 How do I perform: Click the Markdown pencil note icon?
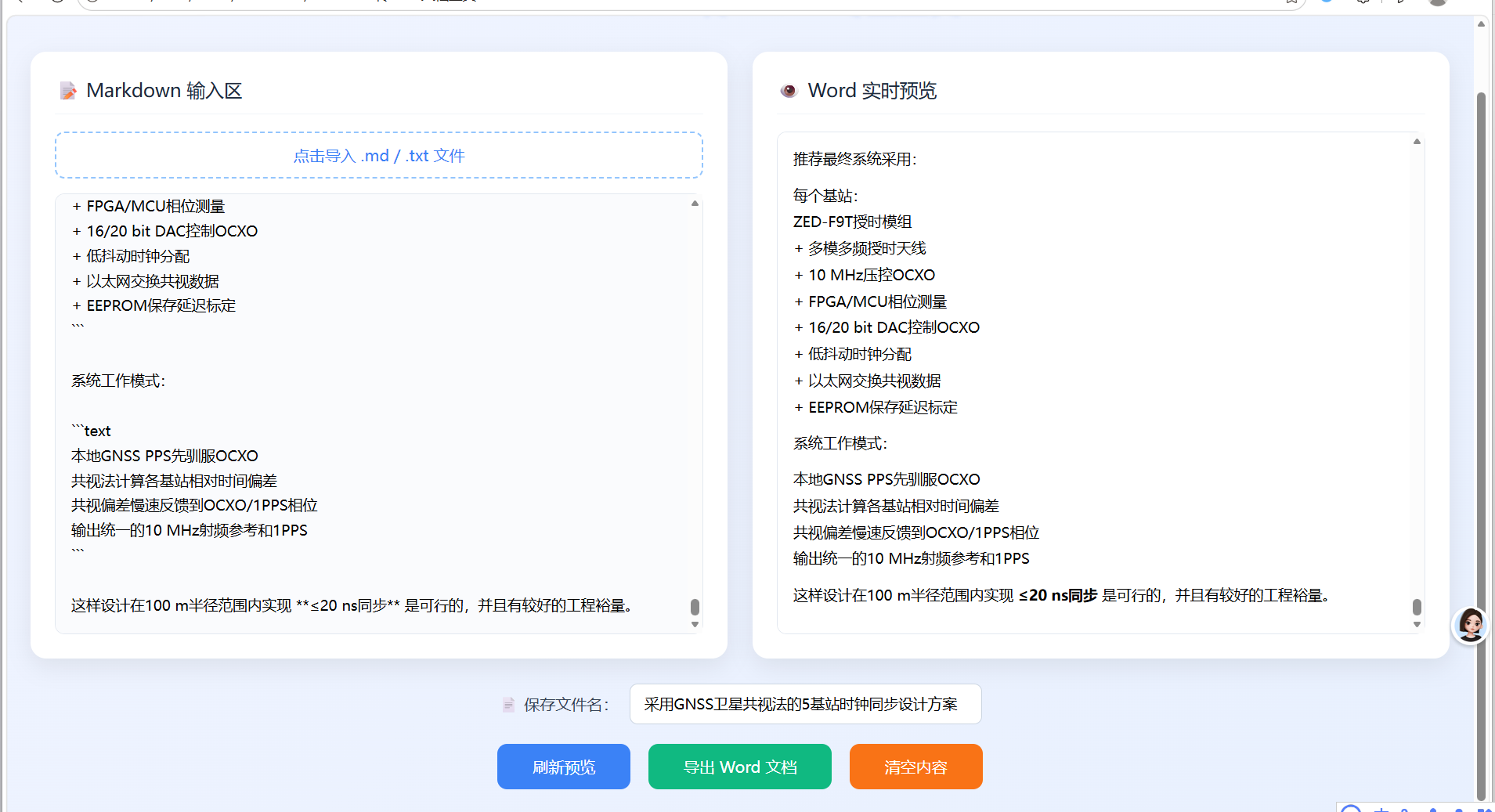coord(68,91)
